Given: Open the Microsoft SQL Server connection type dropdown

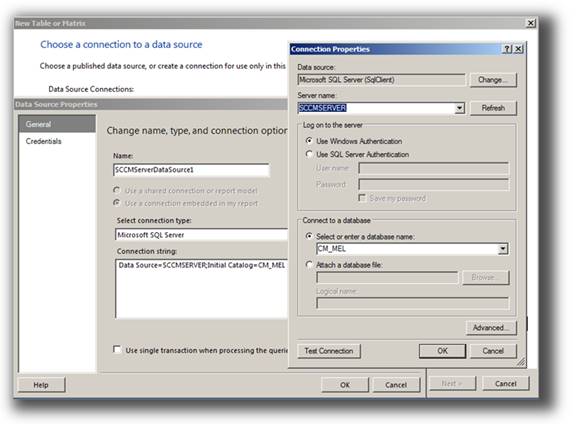Looking at the screenshot, I should 201,235.
